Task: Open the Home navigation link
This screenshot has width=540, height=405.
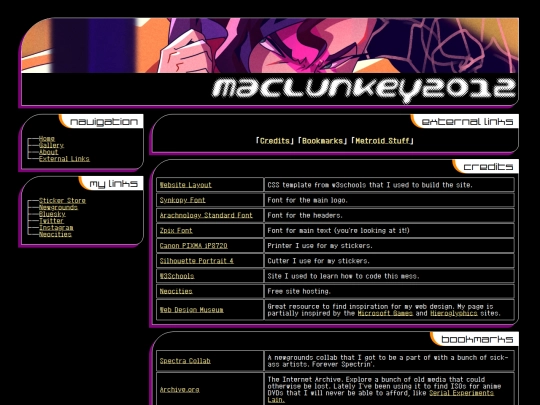Action: click(47, 139)
